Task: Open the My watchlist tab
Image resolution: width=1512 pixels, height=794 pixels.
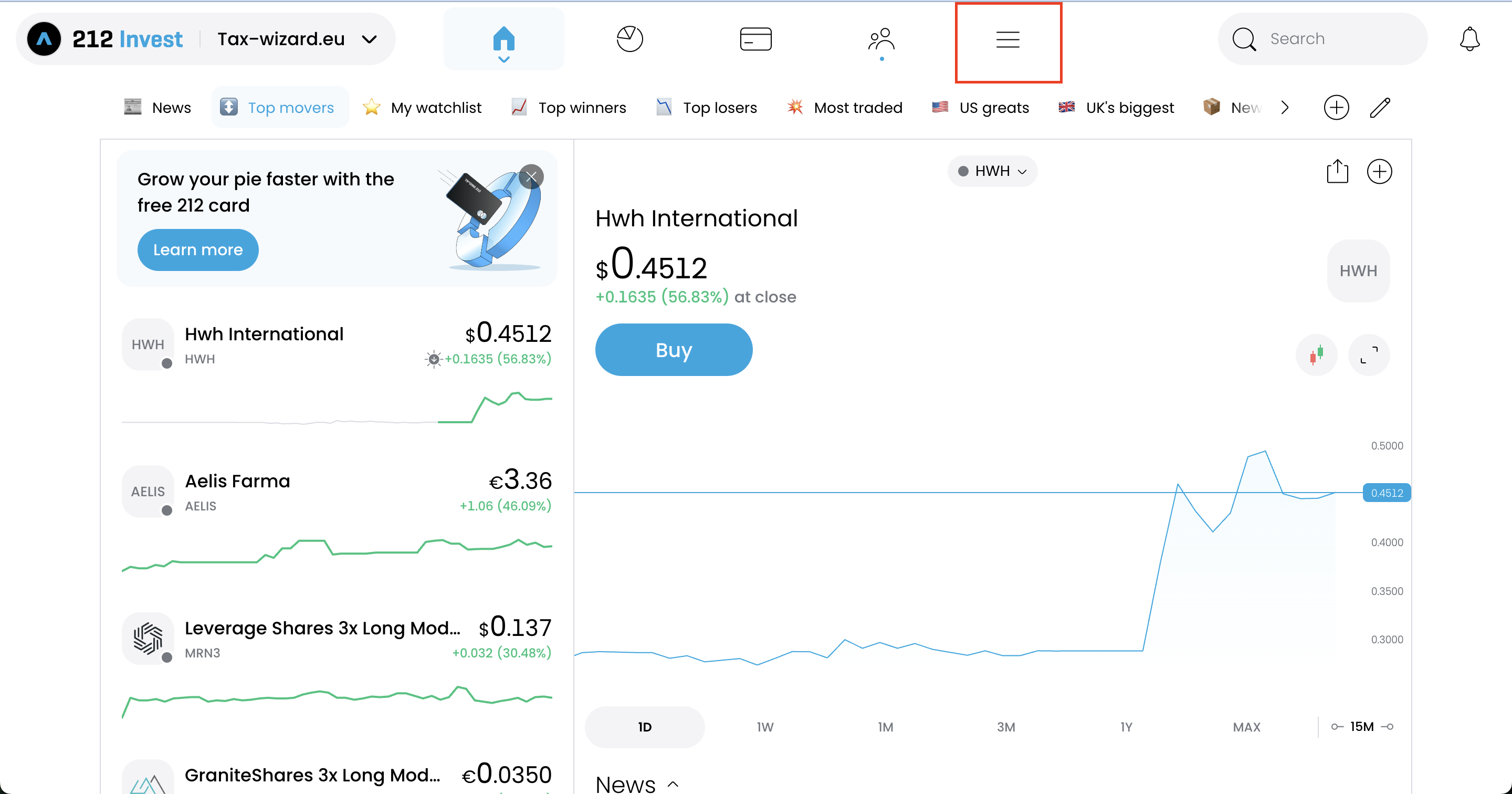Action: 422,108
